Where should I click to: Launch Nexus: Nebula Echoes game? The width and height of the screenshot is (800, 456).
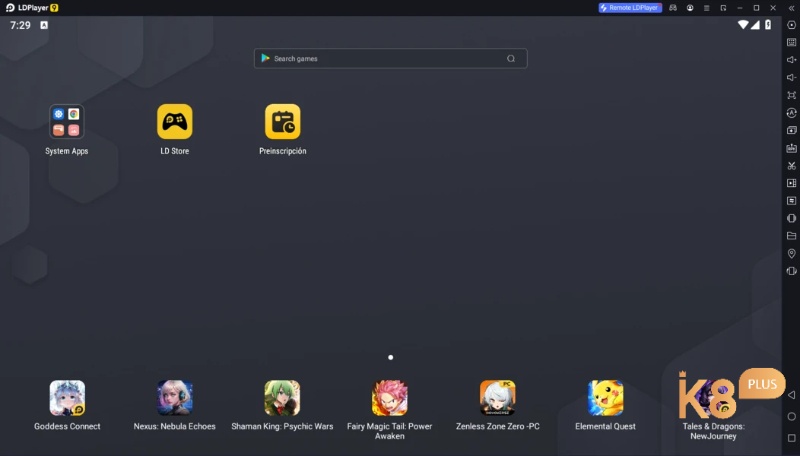pos(174,398)
